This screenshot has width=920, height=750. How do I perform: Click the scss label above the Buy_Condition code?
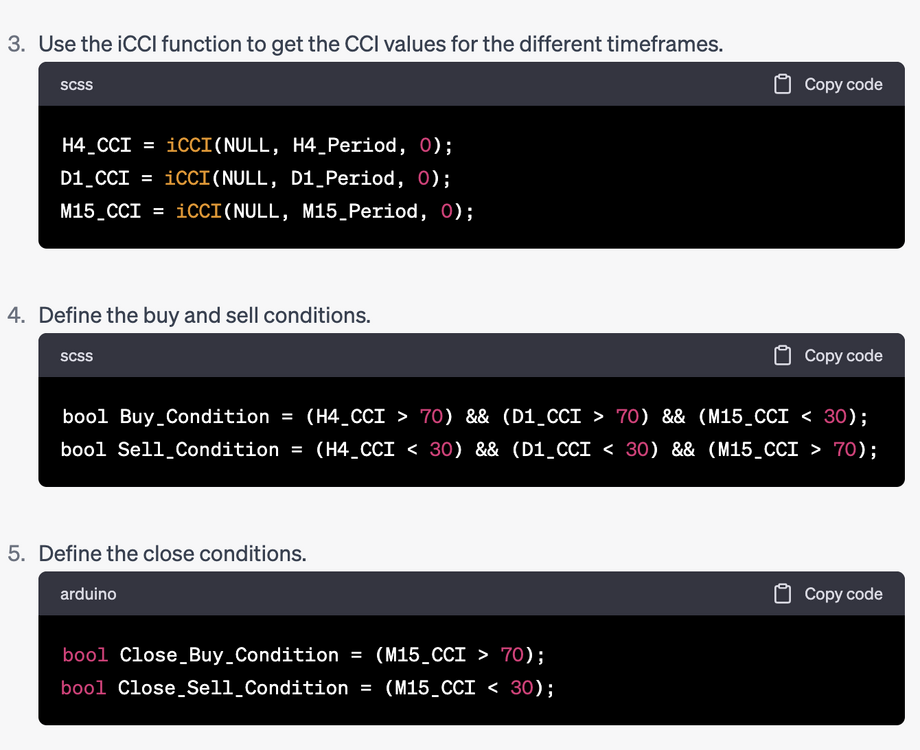tap(76, 356)
